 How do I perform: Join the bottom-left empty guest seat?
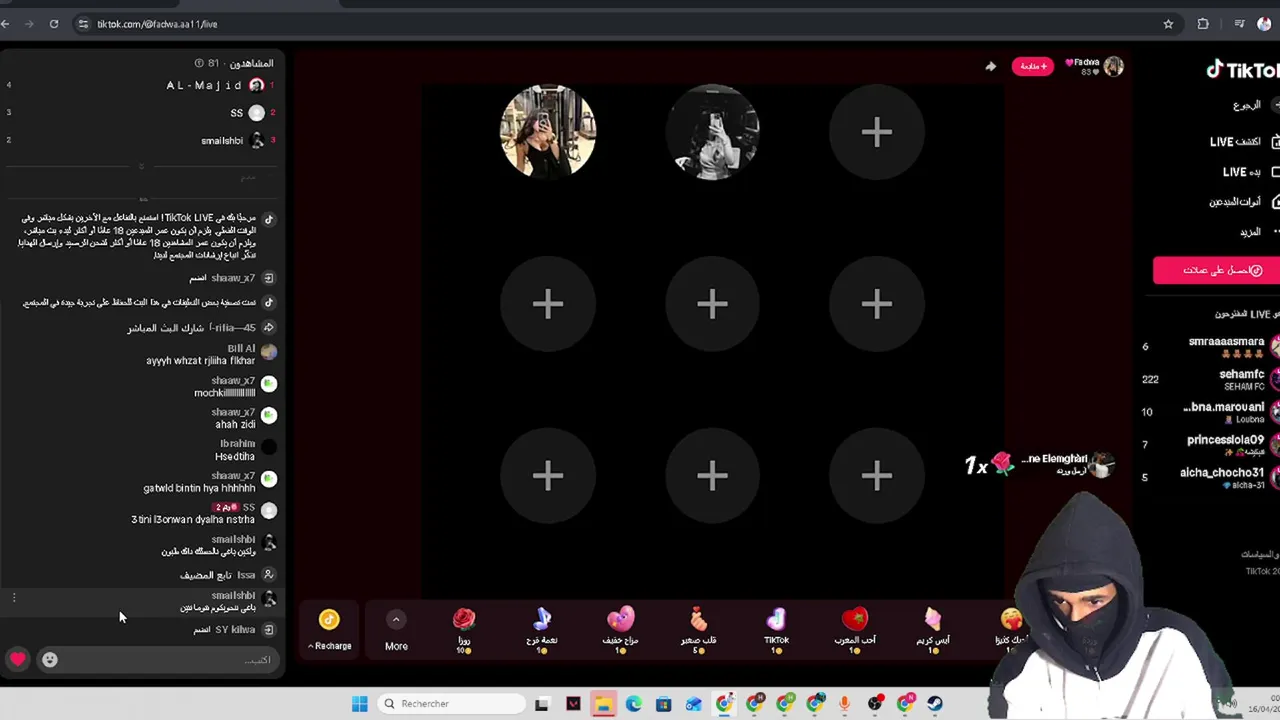(x=548, y=476)
